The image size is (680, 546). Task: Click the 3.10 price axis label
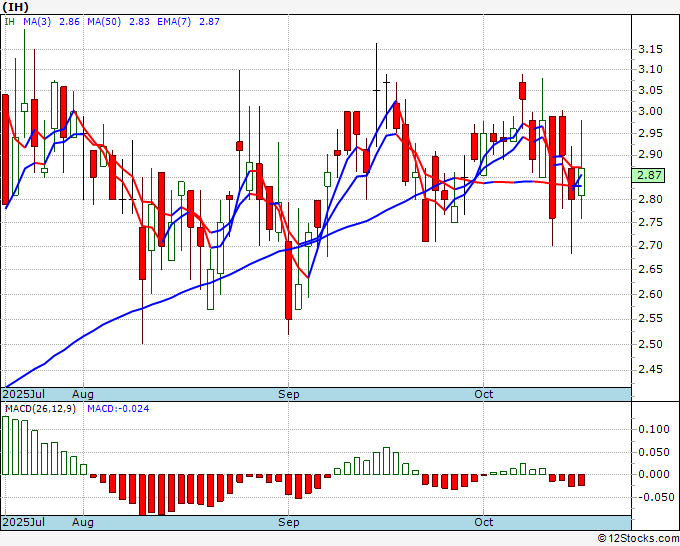[651, 69]
